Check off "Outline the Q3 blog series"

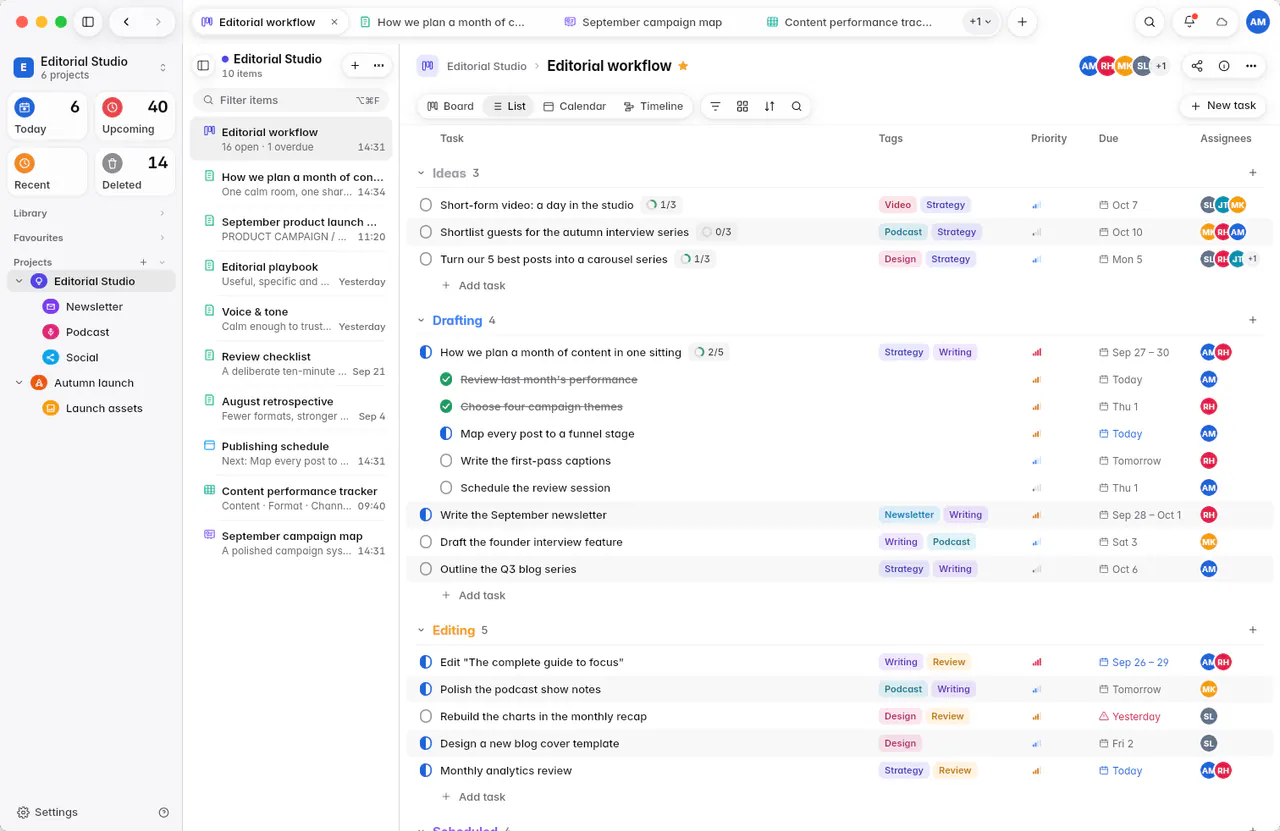[x=426, y=569]
